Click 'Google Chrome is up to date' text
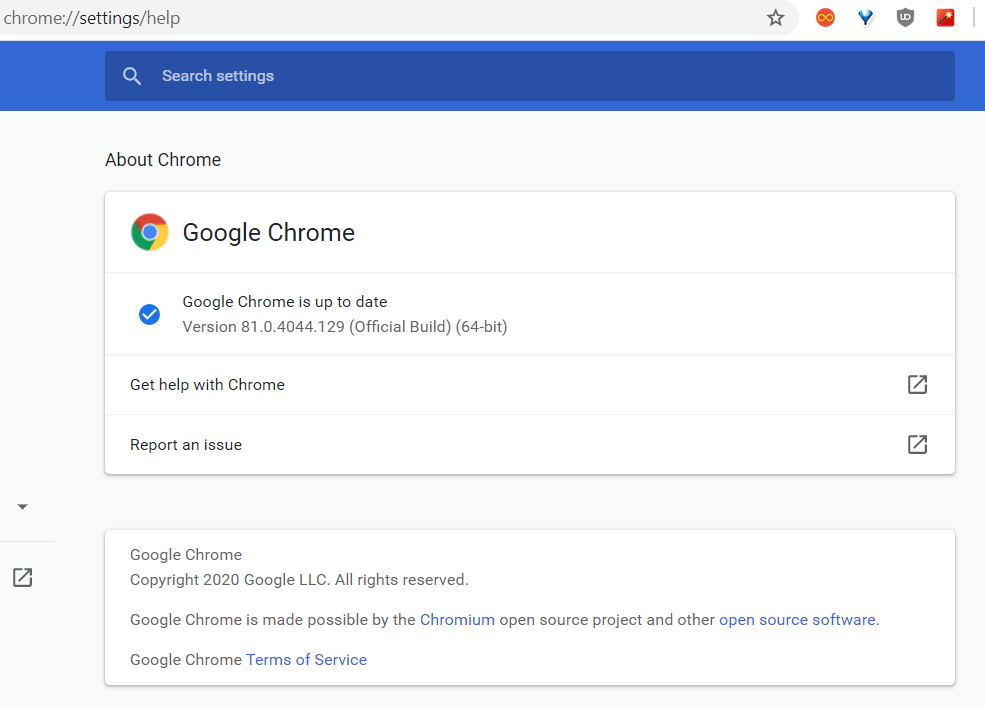The height and width of the screenshot is (708, 985). [285, 302]
